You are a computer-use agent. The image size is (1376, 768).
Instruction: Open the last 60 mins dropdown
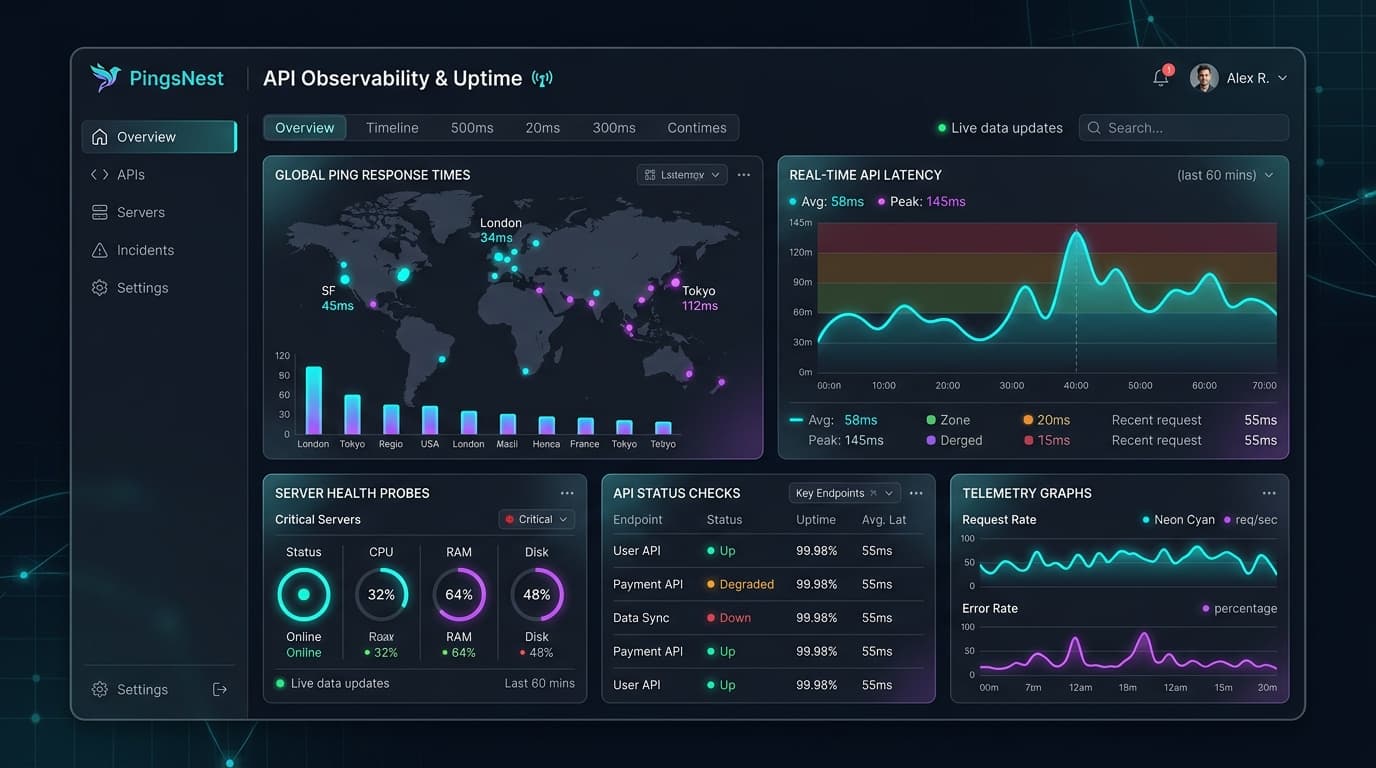(x=1226, y=175)
